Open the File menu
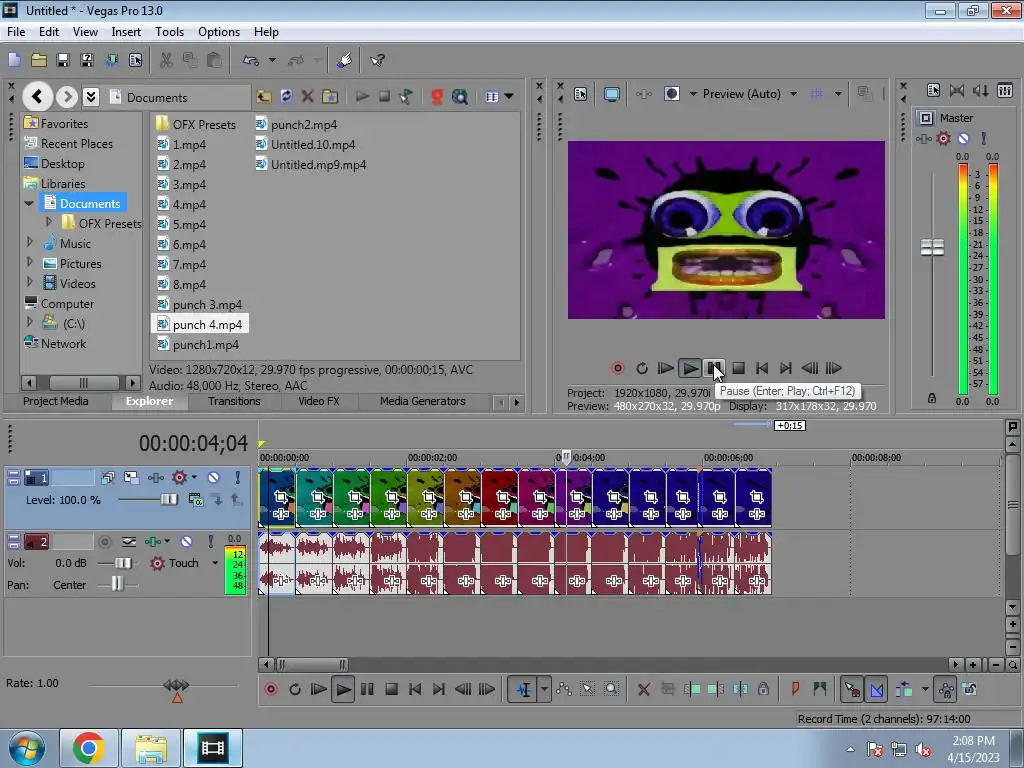Image resolution: width=1024 pixels, height=768 pixels. coord(16,31)
